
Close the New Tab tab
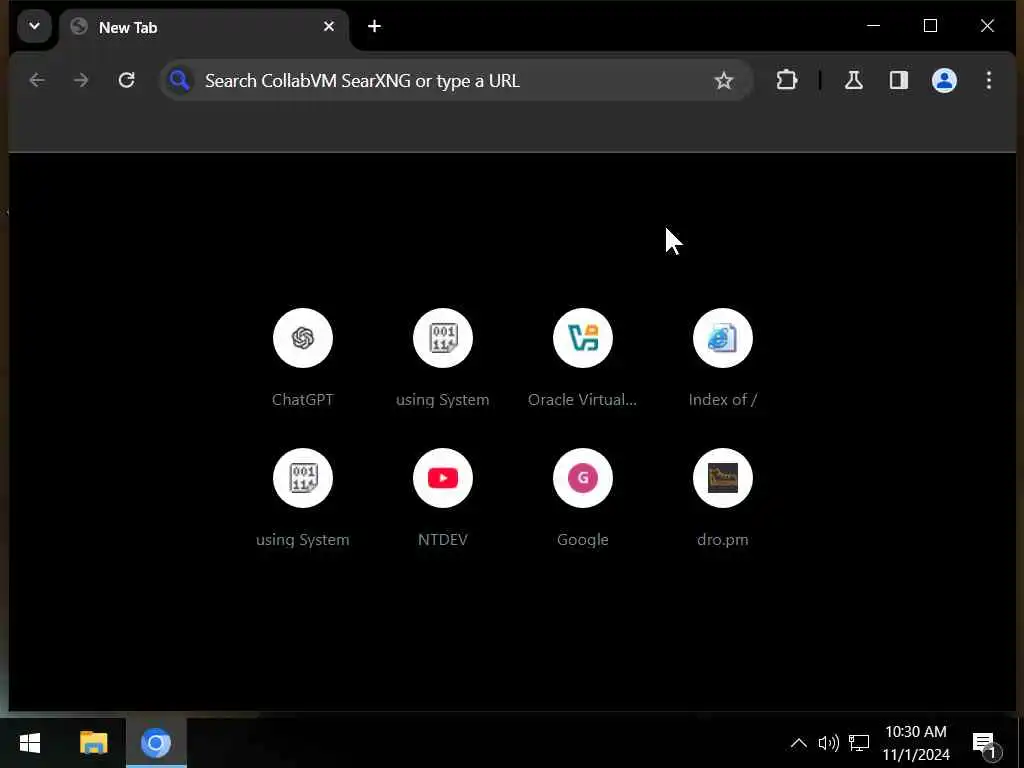pyautogui.click(x=328, y=27)
